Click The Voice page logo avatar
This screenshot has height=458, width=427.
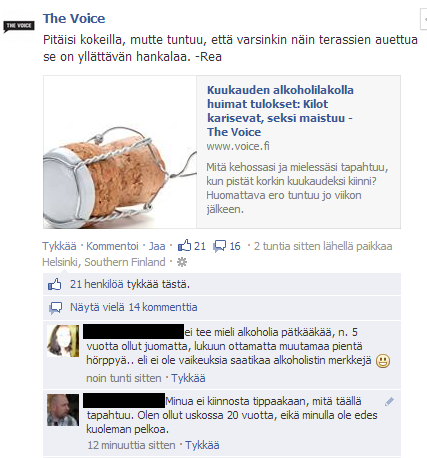click(19, 27)
